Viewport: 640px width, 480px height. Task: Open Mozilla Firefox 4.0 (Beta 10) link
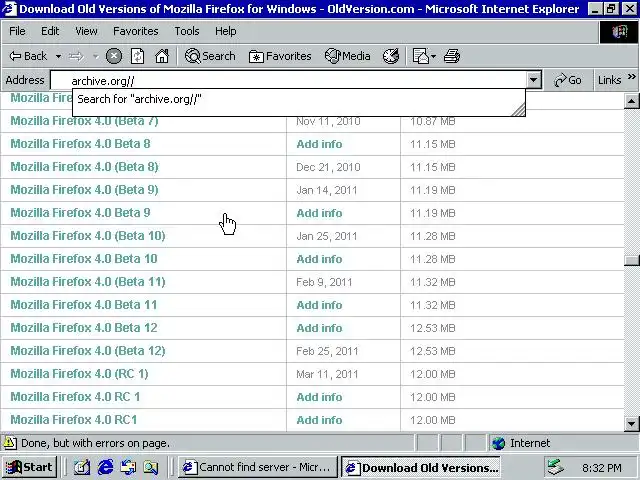88,236
